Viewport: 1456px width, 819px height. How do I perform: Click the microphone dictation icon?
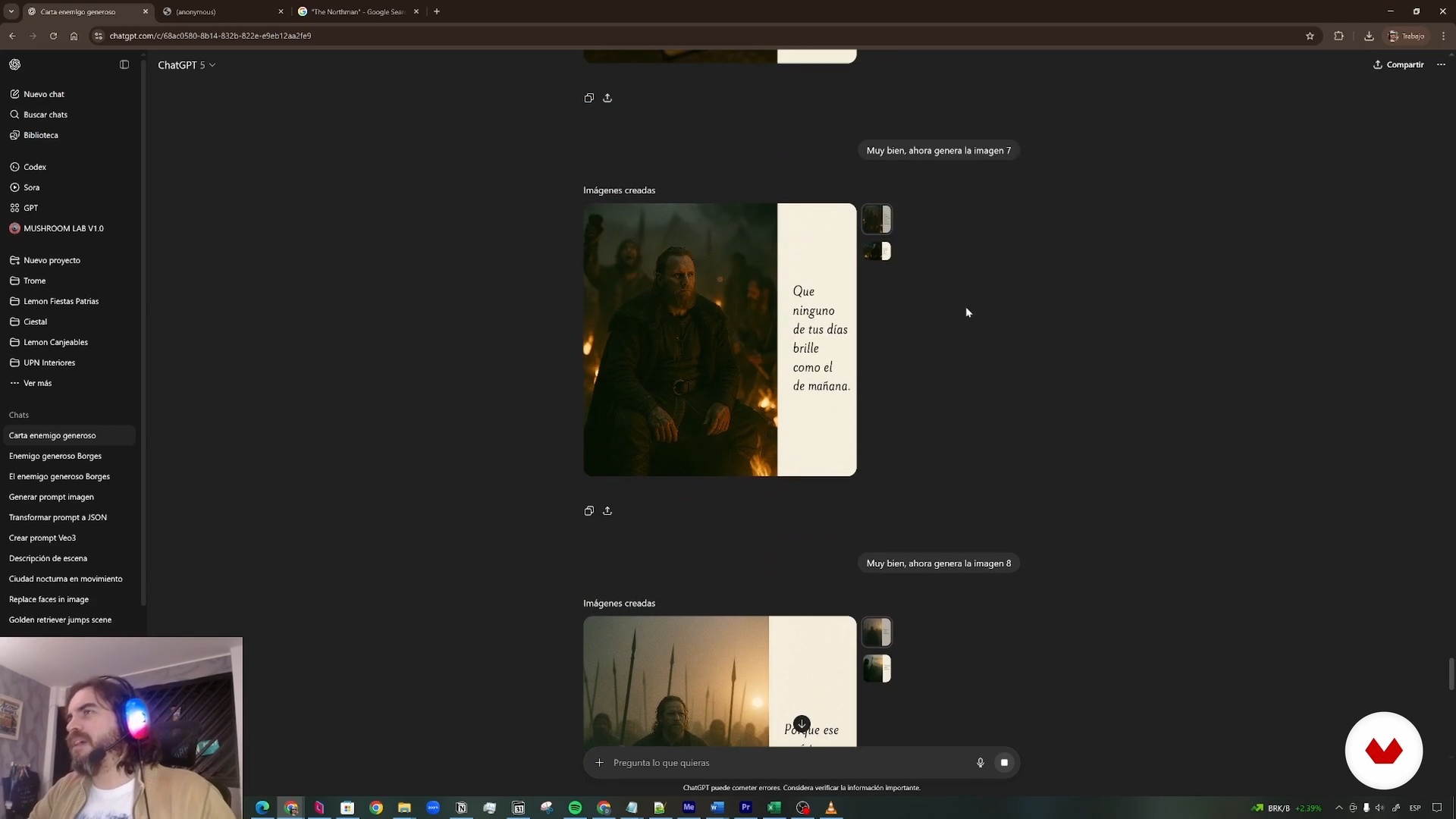pos(980,763)
